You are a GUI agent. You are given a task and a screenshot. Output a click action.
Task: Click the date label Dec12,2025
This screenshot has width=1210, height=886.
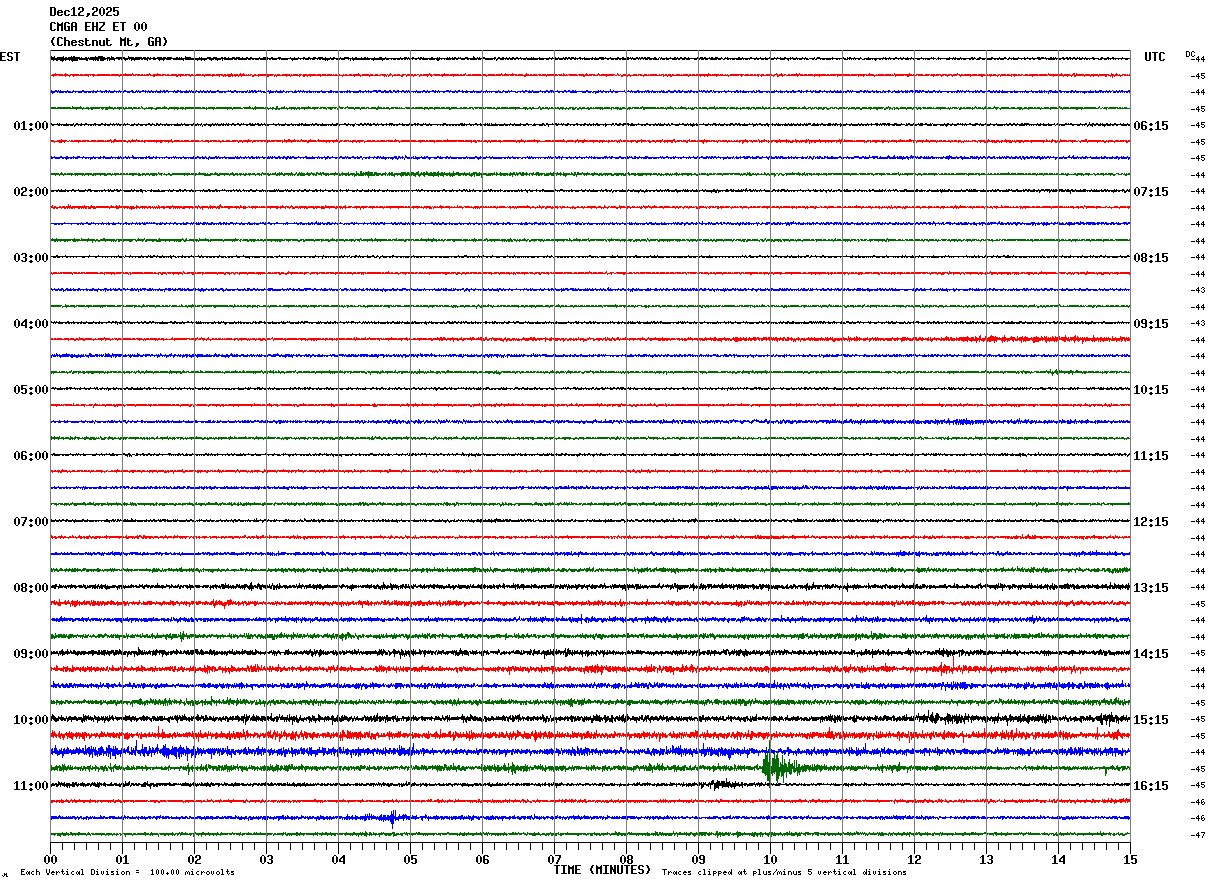coord(84,12)
